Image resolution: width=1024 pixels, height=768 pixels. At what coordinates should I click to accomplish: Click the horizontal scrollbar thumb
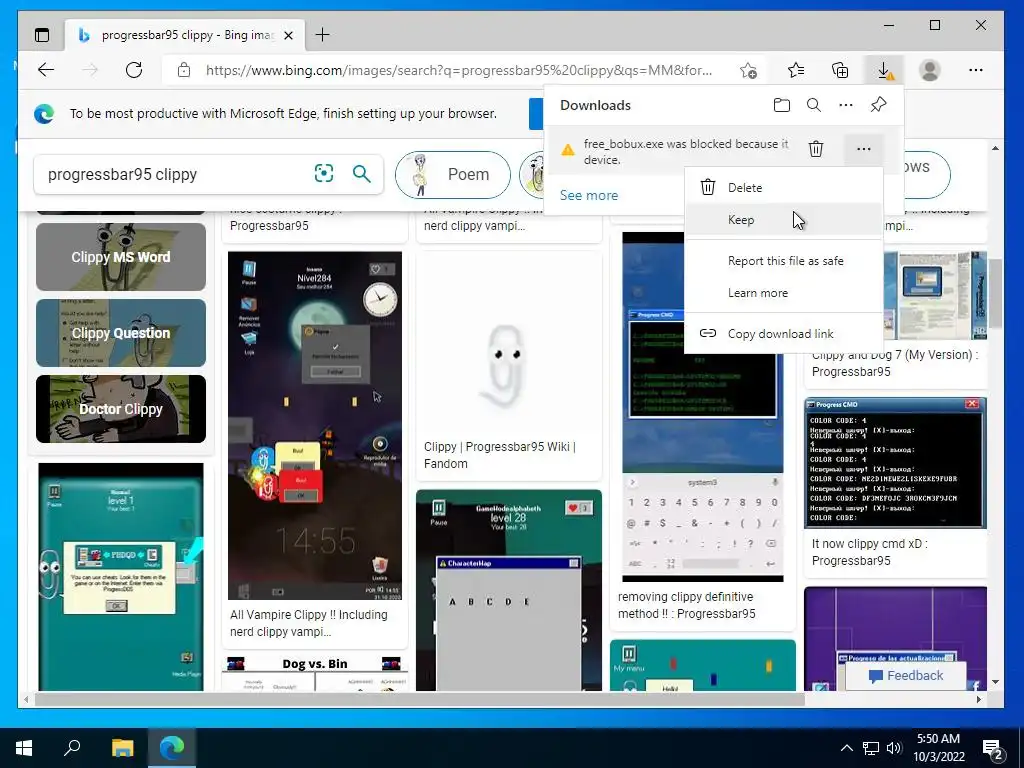[x=419, y=699]
